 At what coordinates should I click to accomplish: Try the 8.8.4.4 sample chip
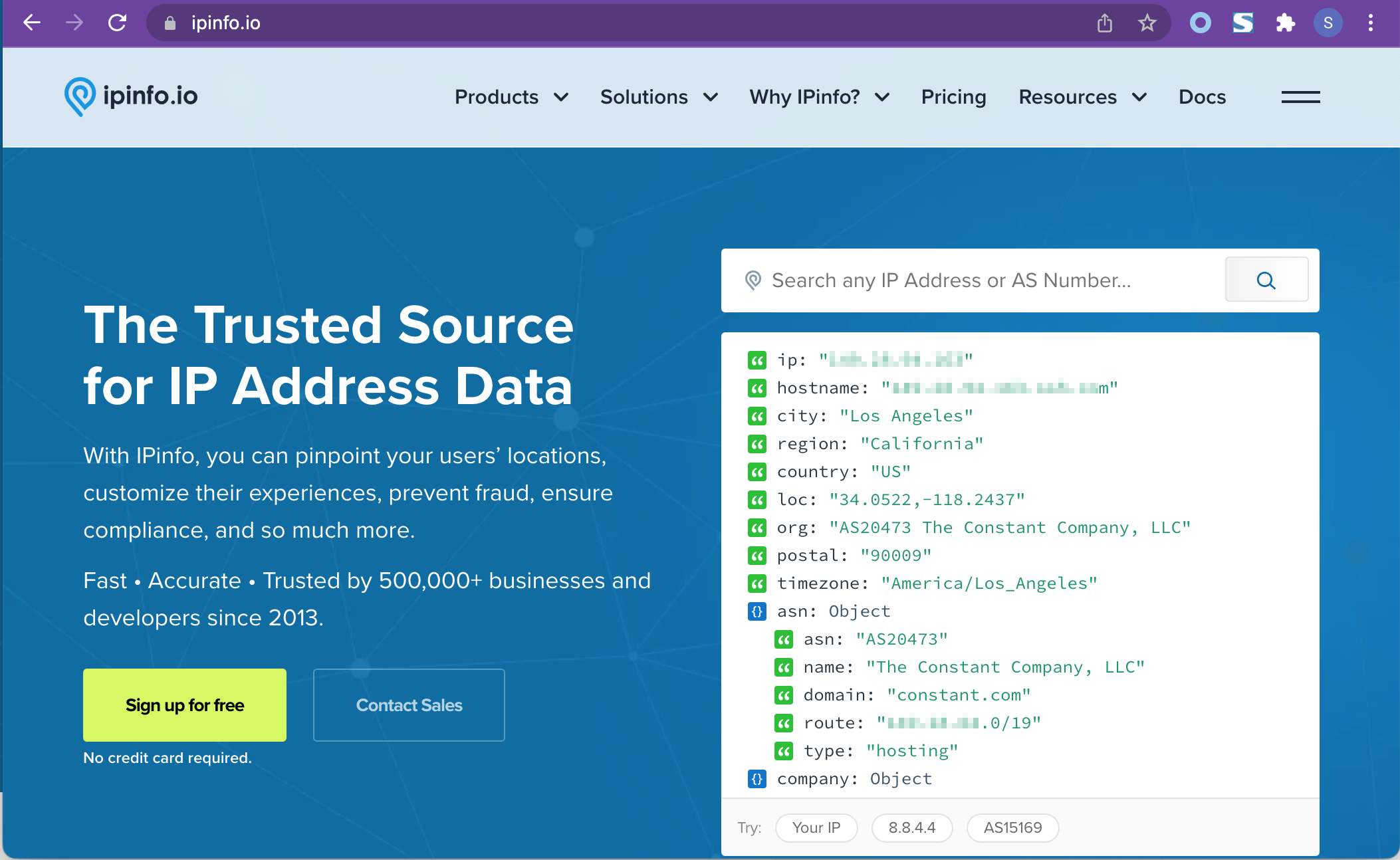point(912,827)
